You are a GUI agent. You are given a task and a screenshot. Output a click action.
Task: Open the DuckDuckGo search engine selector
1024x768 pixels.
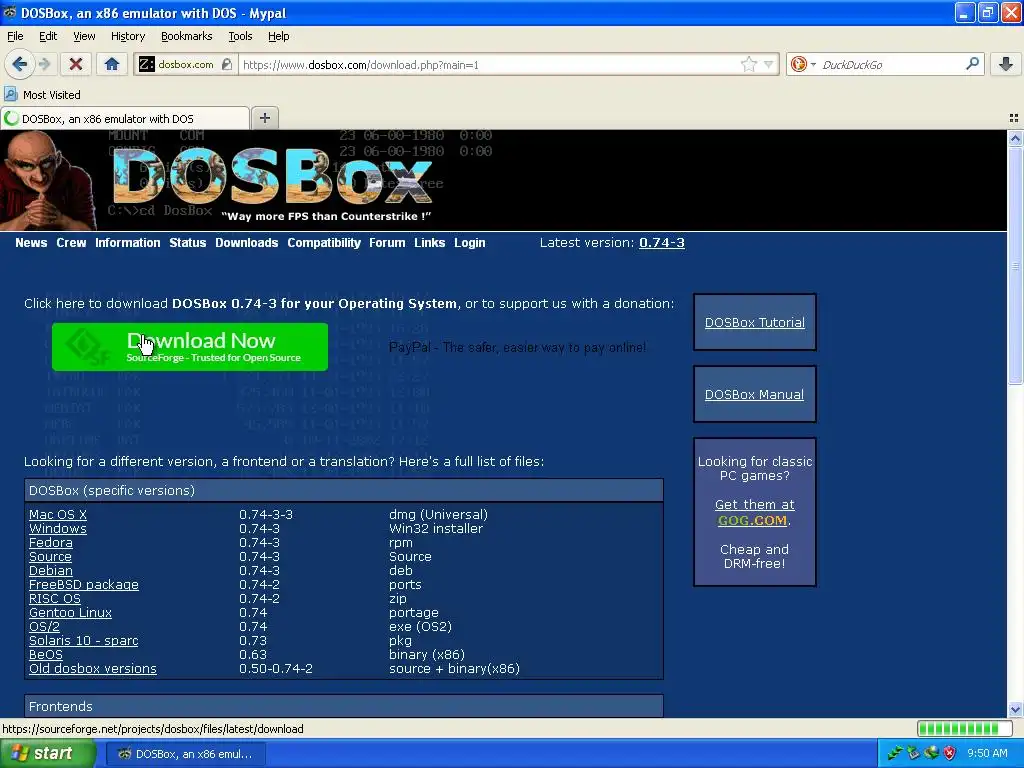tap(803, 64)
